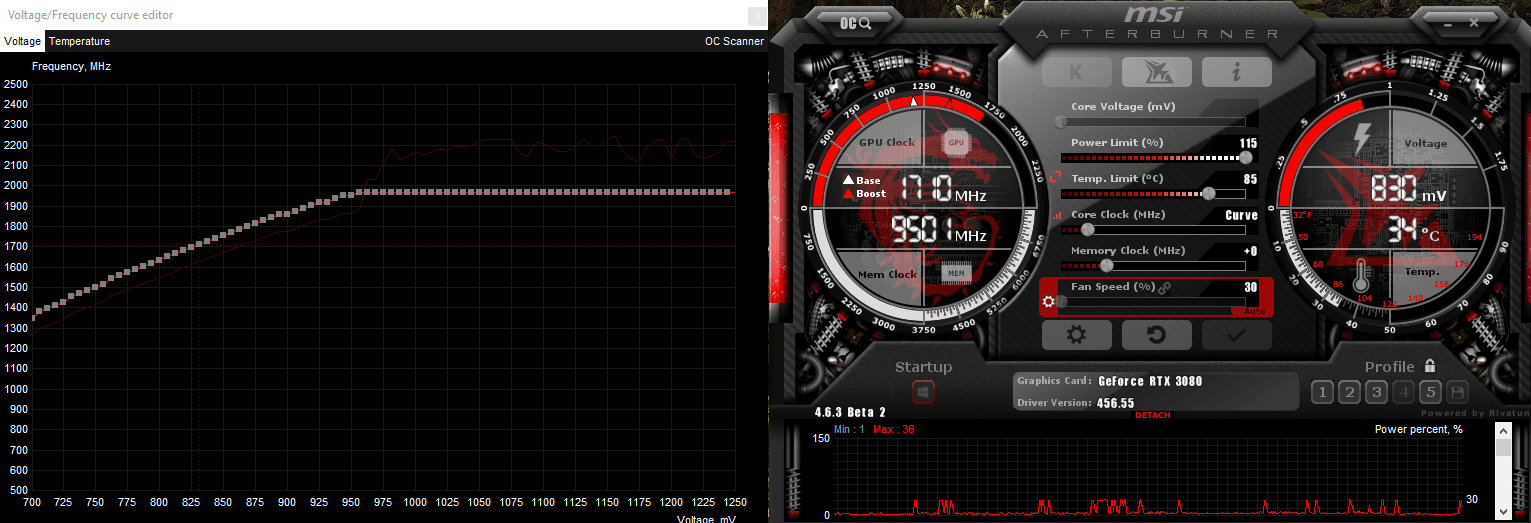Click Core Voltage slider handle

tap(1060, 121)
